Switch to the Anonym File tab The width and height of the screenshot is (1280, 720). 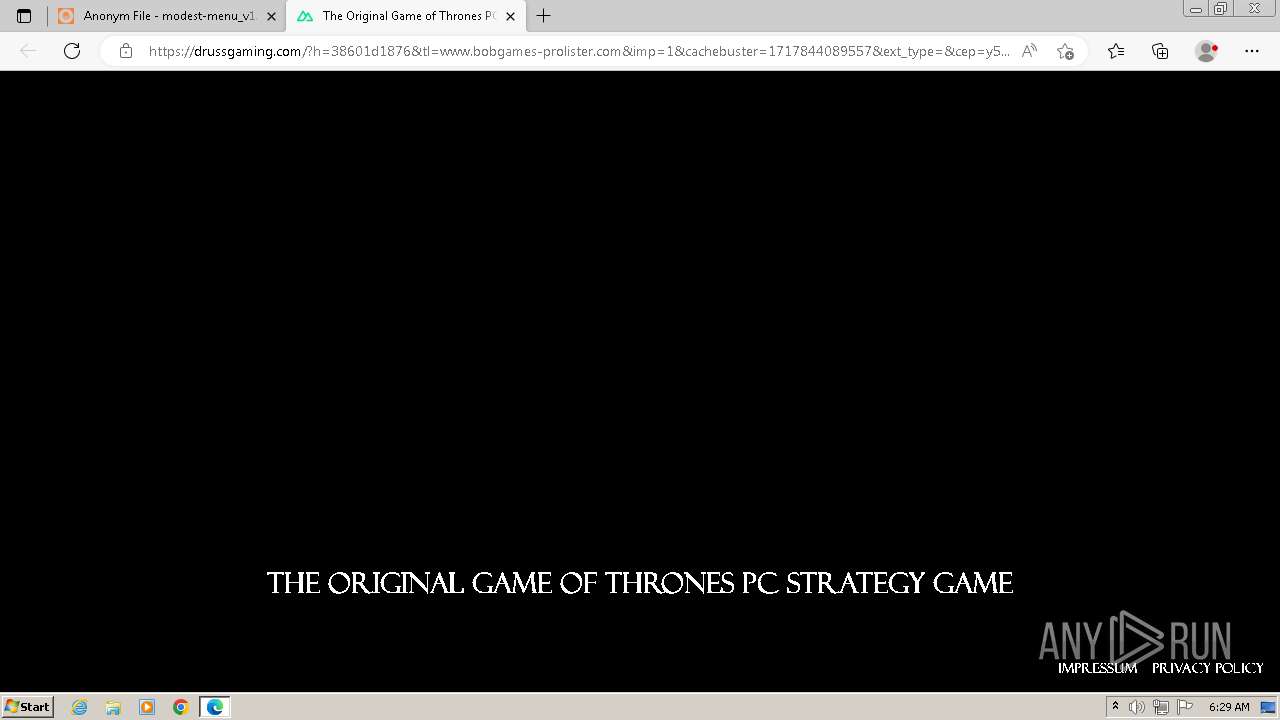pyautogui.click(x=167, y=16)
